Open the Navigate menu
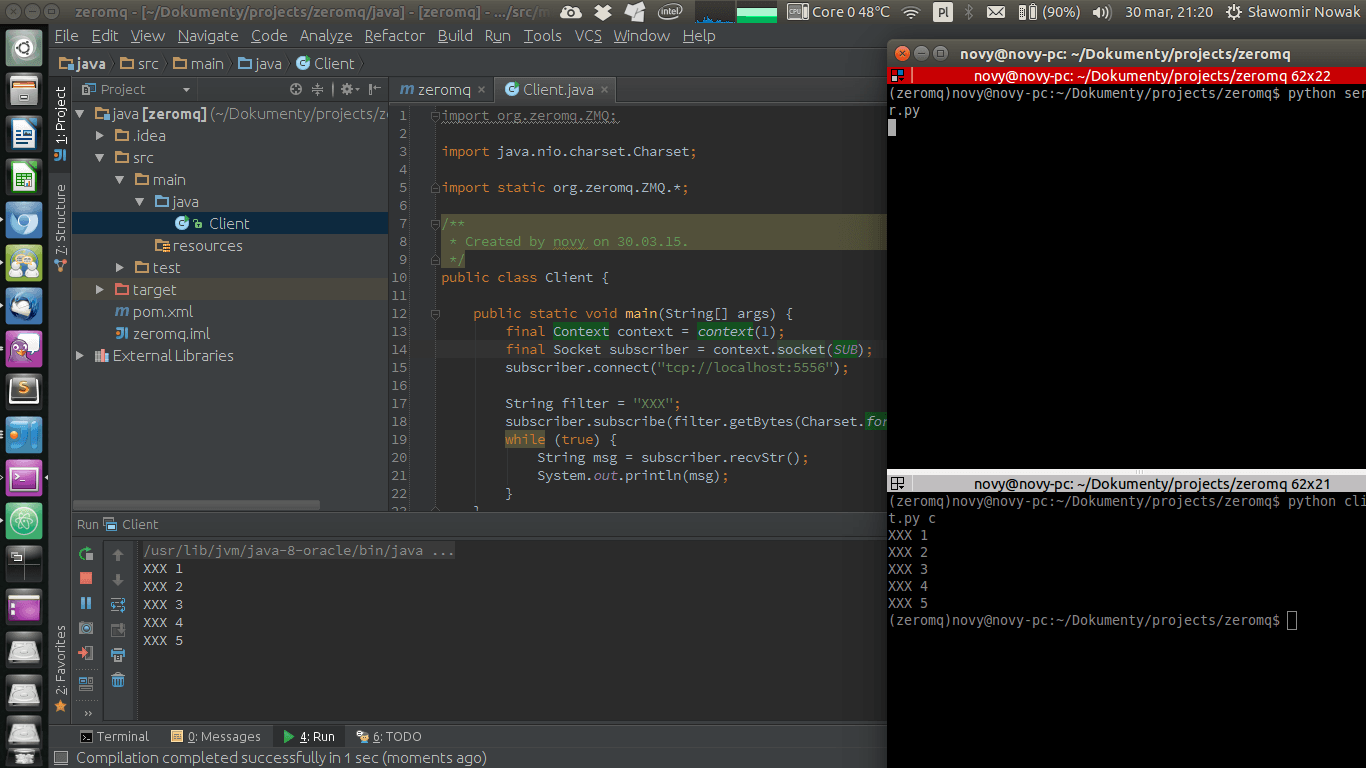This screenshot has width=1366, height=768. pos(208,36)
